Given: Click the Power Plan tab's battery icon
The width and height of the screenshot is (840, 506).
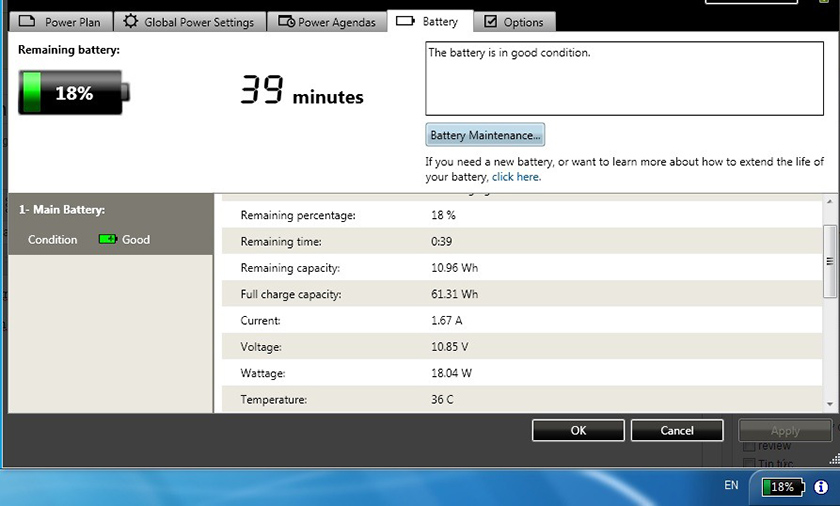Looking at the screenshot, I should point(27,22).
